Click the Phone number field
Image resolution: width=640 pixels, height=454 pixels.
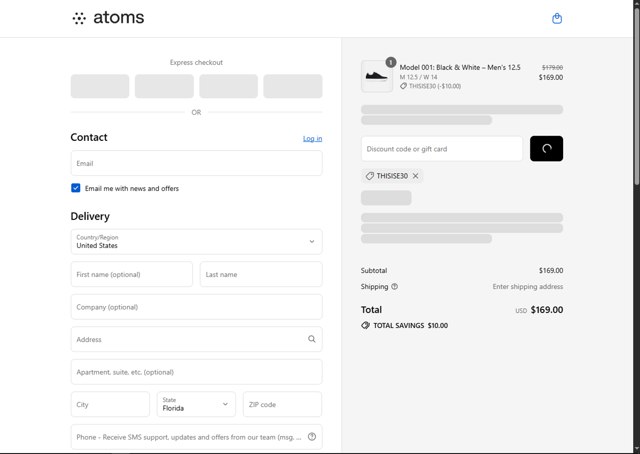(196, 437)
